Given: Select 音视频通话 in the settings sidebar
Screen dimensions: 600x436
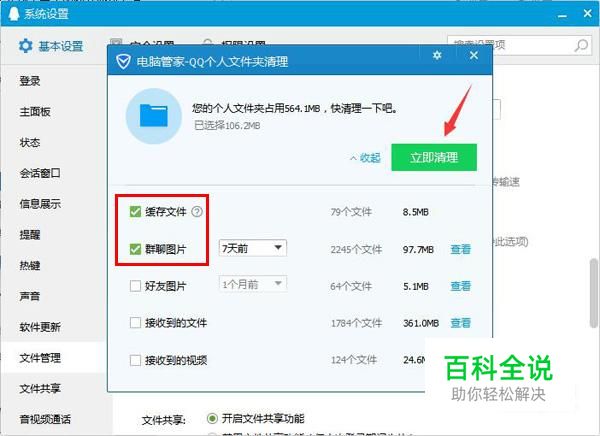Looking at the screenshot, I should [x=45, y=419].
